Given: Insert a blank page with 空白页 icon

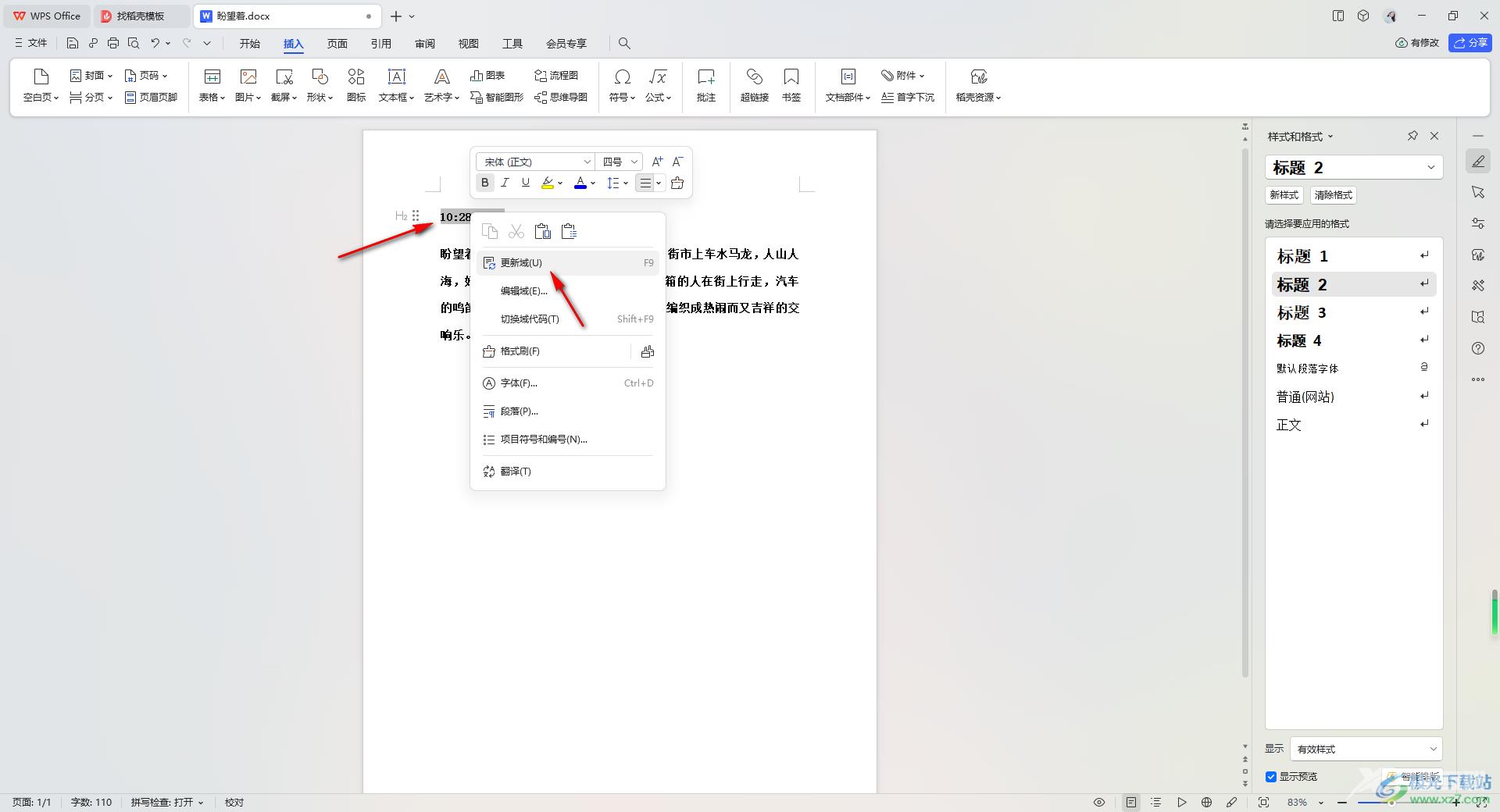Looking at the screenshot, I should (41, 77).
